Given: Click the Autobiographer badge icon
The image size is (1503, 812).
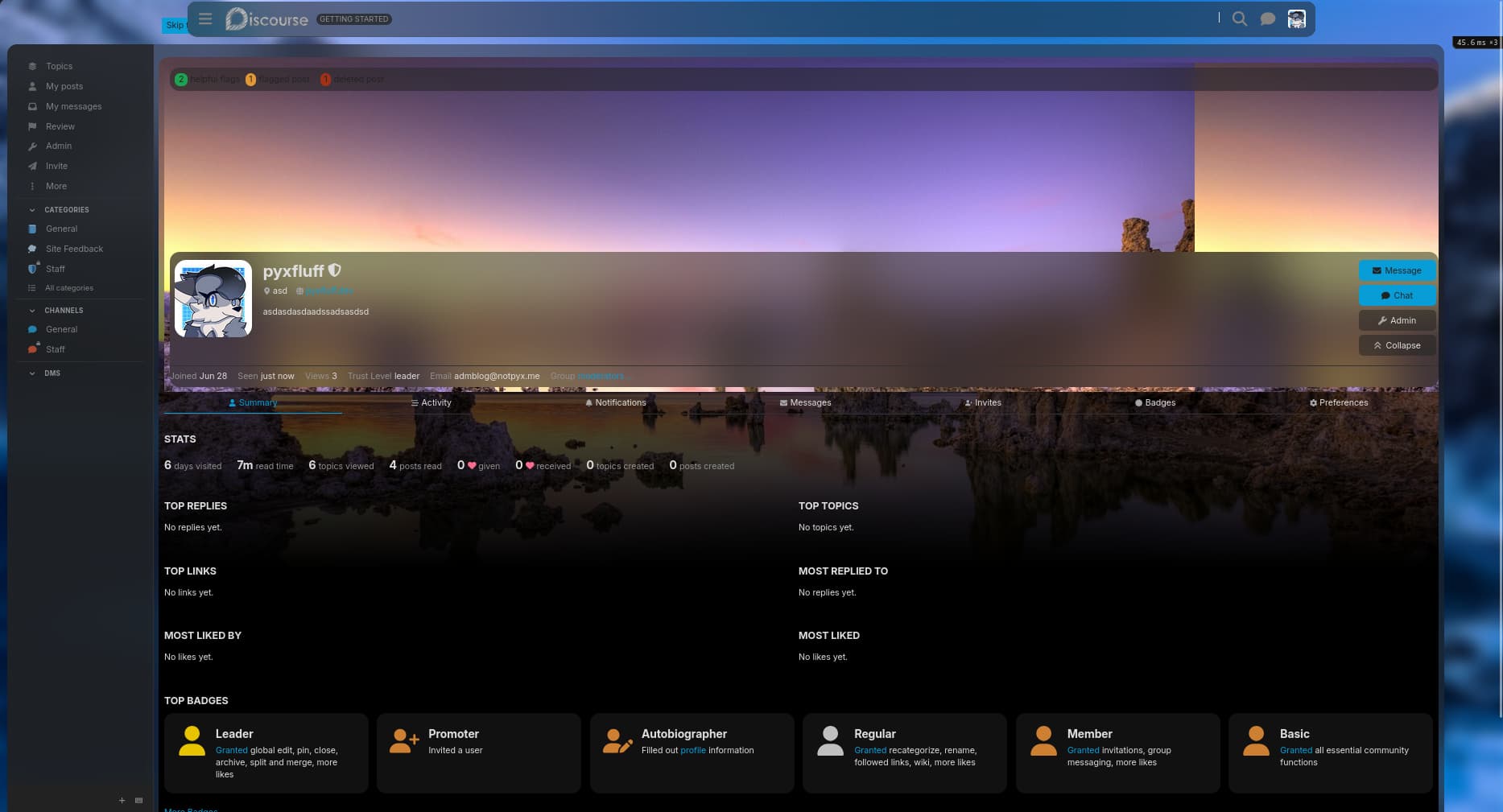Looking at the screenshot, I should pos(617,741).
